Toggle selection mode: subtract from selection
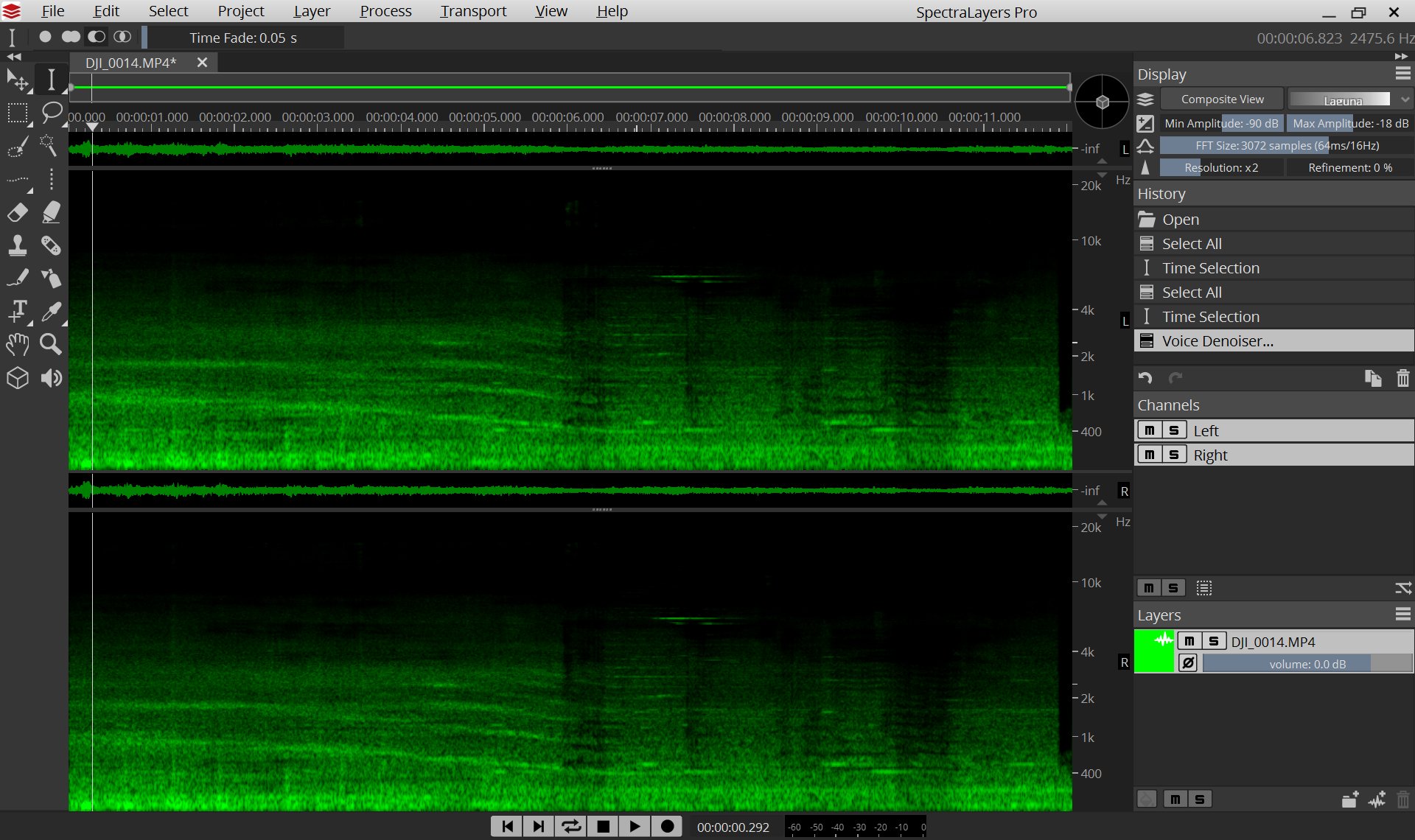 tap(97, 37)
